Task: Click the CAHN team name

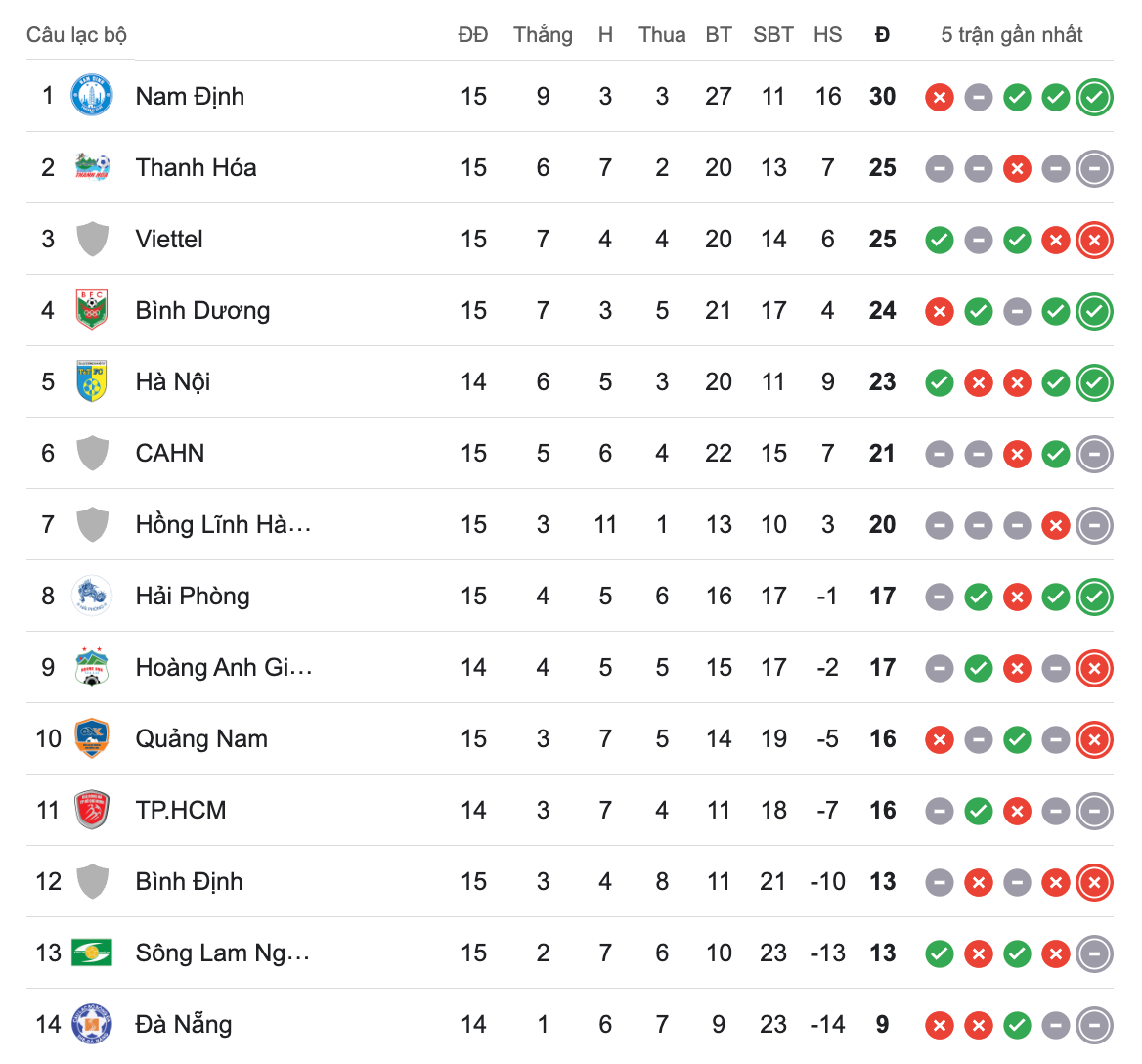Action: pyautogui.click(x=170, y=453)
